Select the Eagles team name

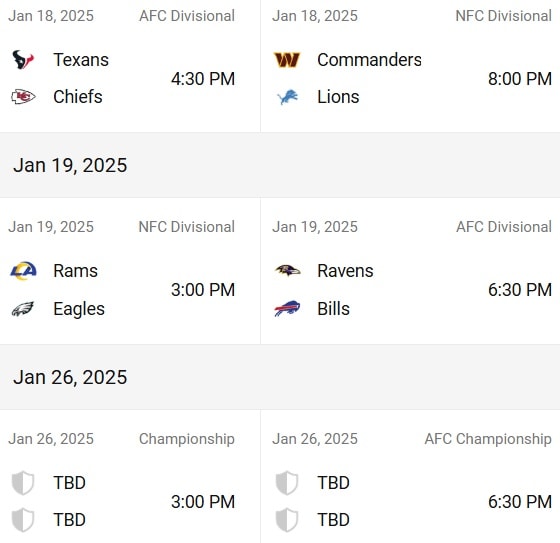(x=79, y=309)
